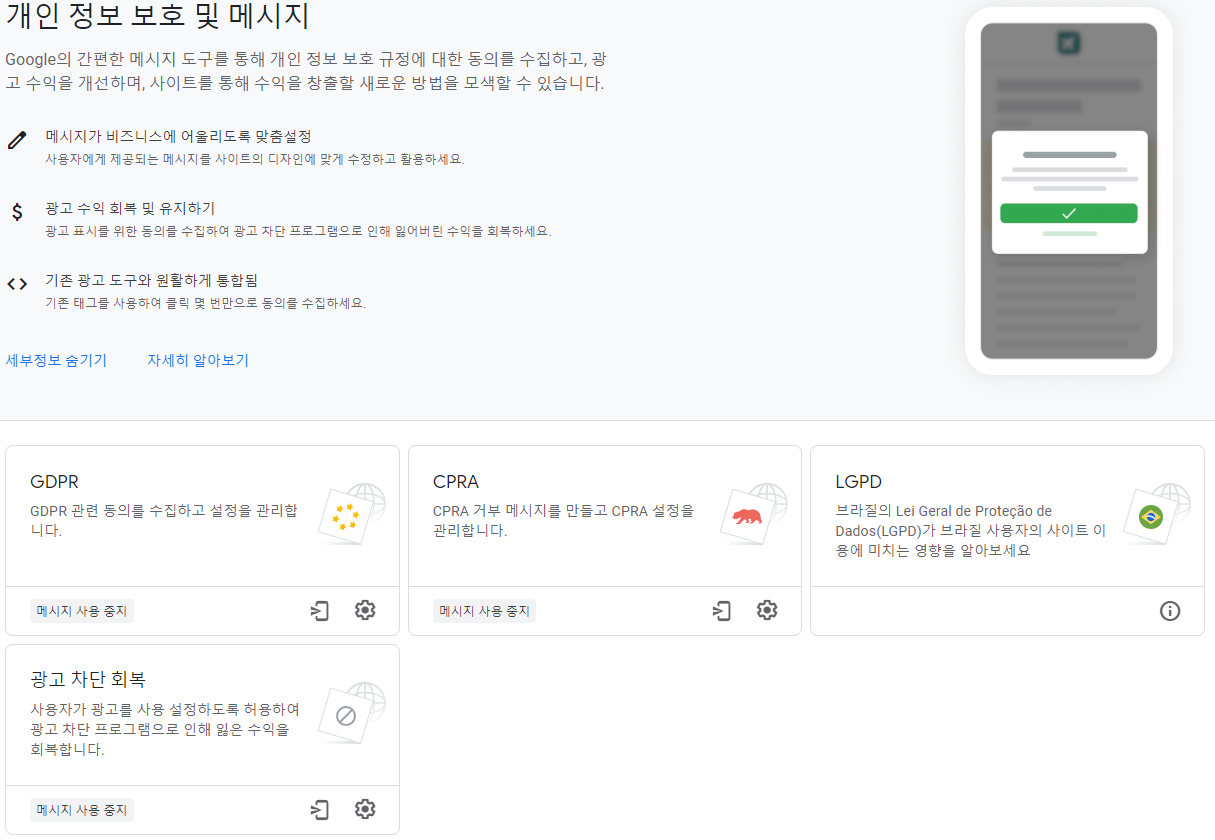
Task: Open GDPR card settings gear
Action: coord(365,610)
